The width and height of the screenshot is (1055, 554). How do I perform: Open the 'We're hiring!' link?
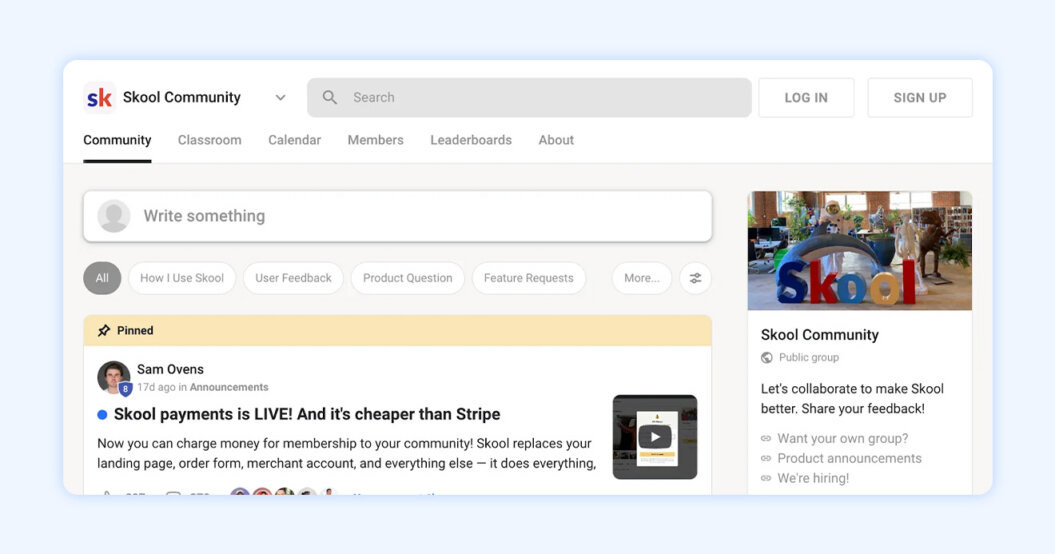[813, 478]
